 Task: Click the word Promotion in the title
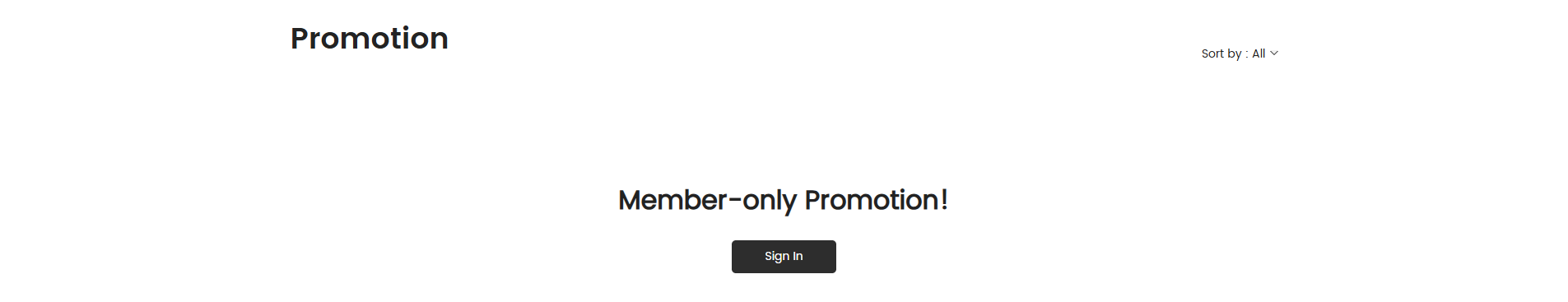(x=370, y=39)
